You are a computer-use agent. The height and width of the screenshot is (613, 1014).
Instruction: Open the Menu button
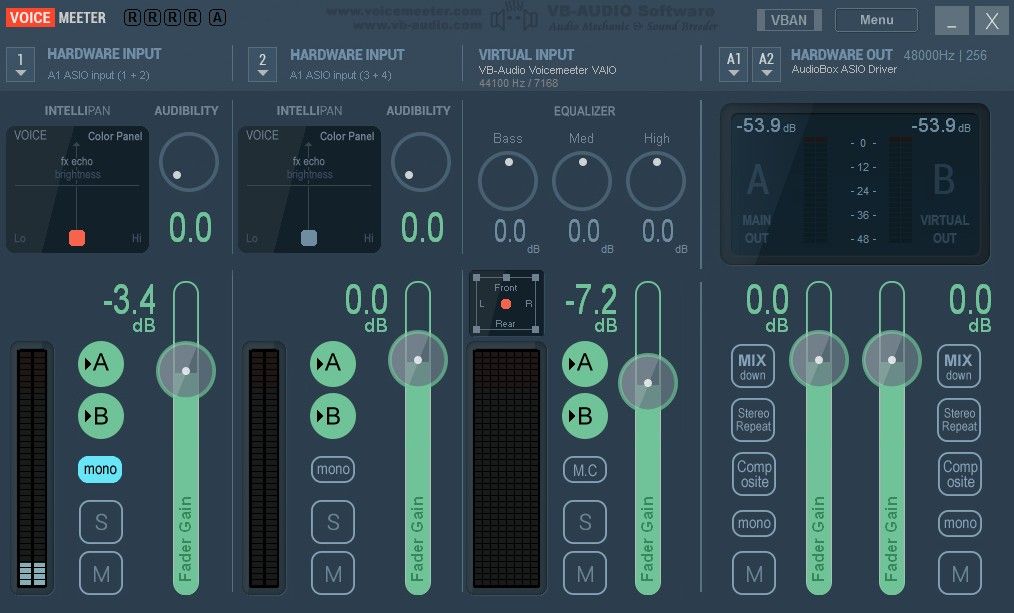click(x=876, y=20)
